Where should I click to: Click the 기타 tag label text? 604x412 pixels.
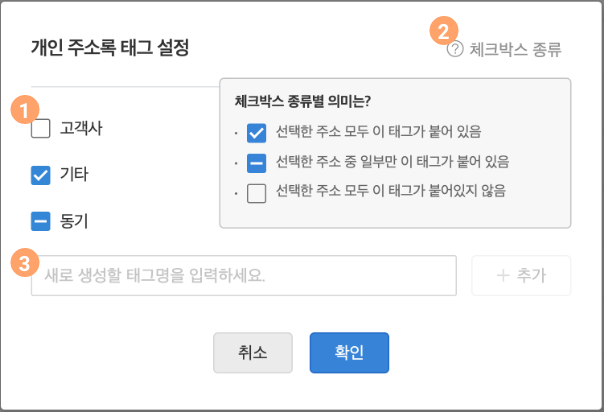click(x=74, y=174)
